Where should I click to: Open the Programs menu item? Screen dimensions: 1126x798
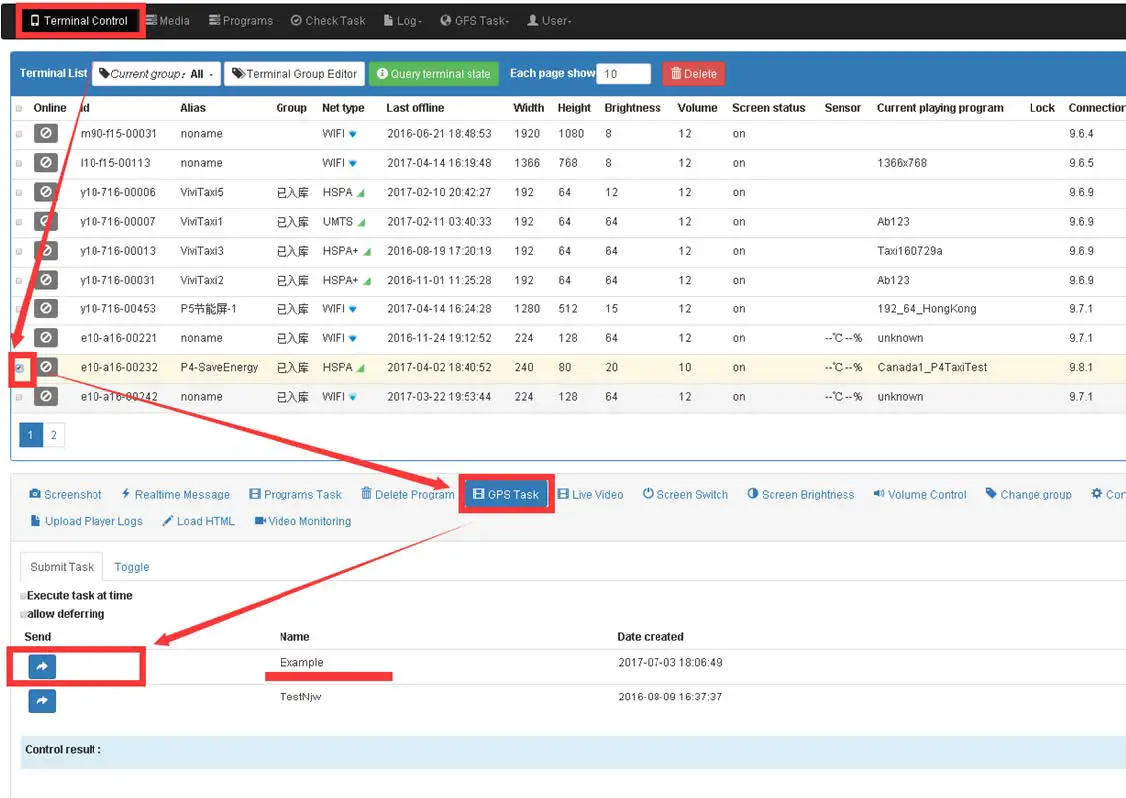241,20
